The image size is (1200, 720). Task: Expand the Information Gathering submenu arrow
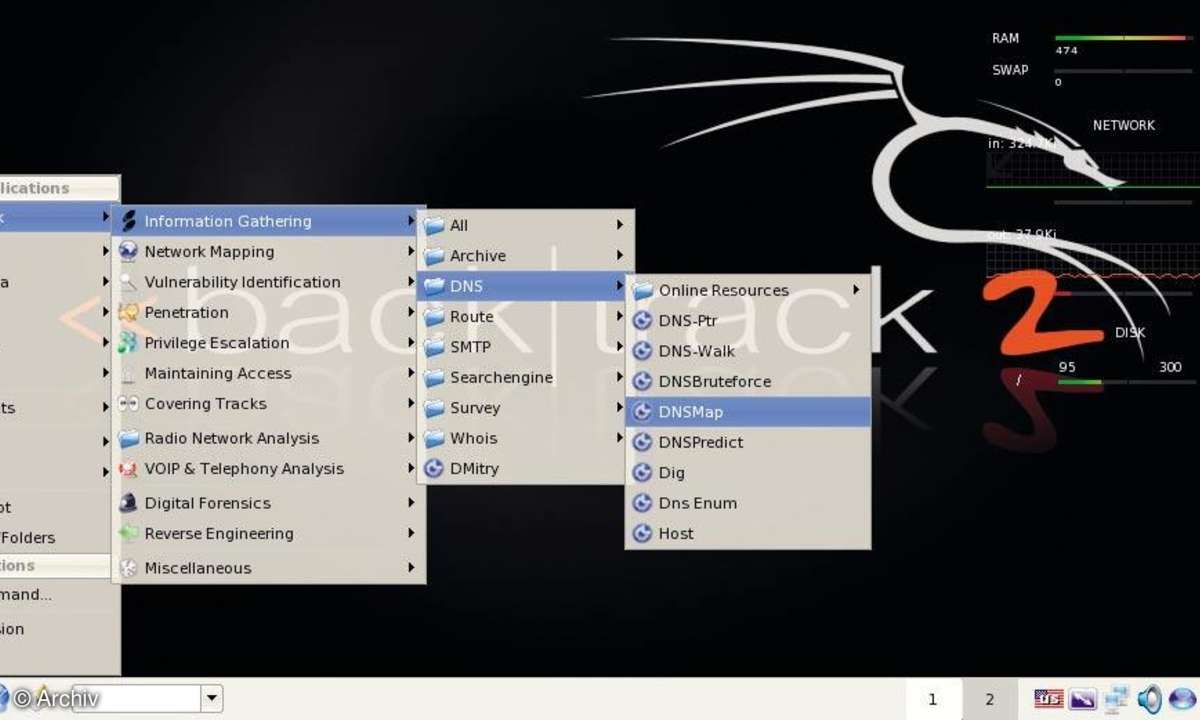click(x=411, y=221)
